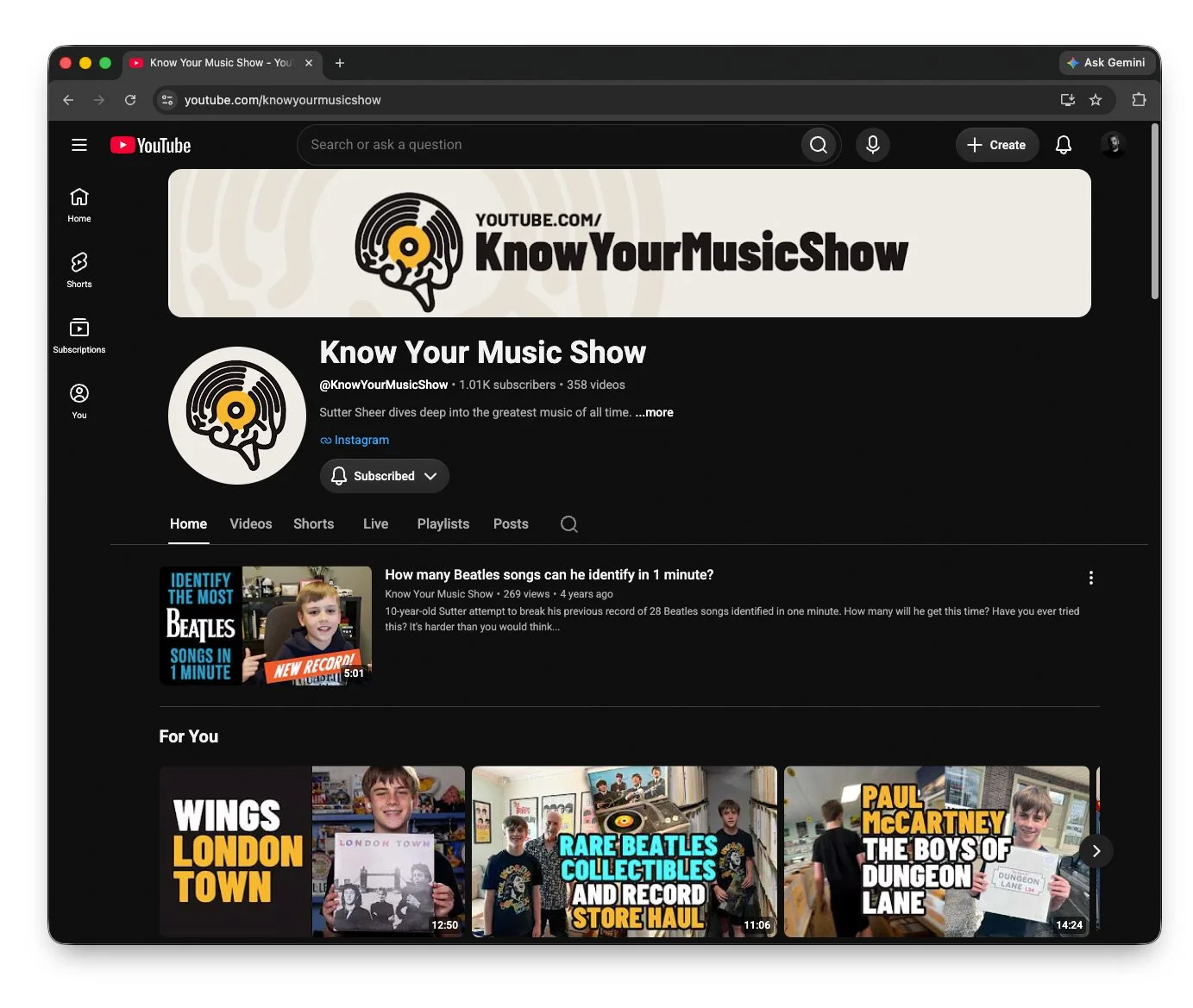
Task: Click the install app icon in address bar
Action: pos(1068,100)
